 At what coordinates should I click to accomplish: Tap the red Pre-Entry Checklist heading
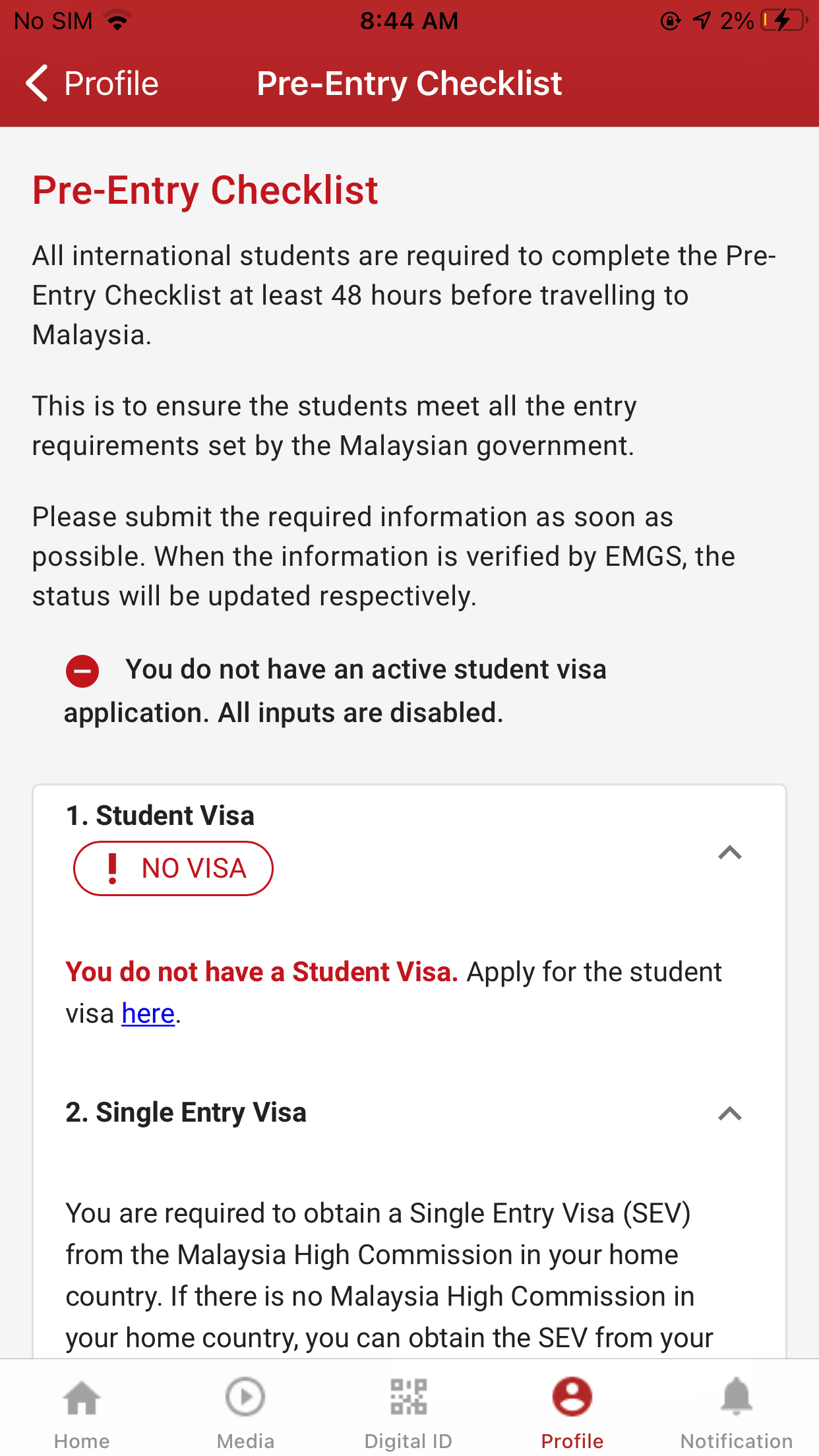tap(205, 191)
